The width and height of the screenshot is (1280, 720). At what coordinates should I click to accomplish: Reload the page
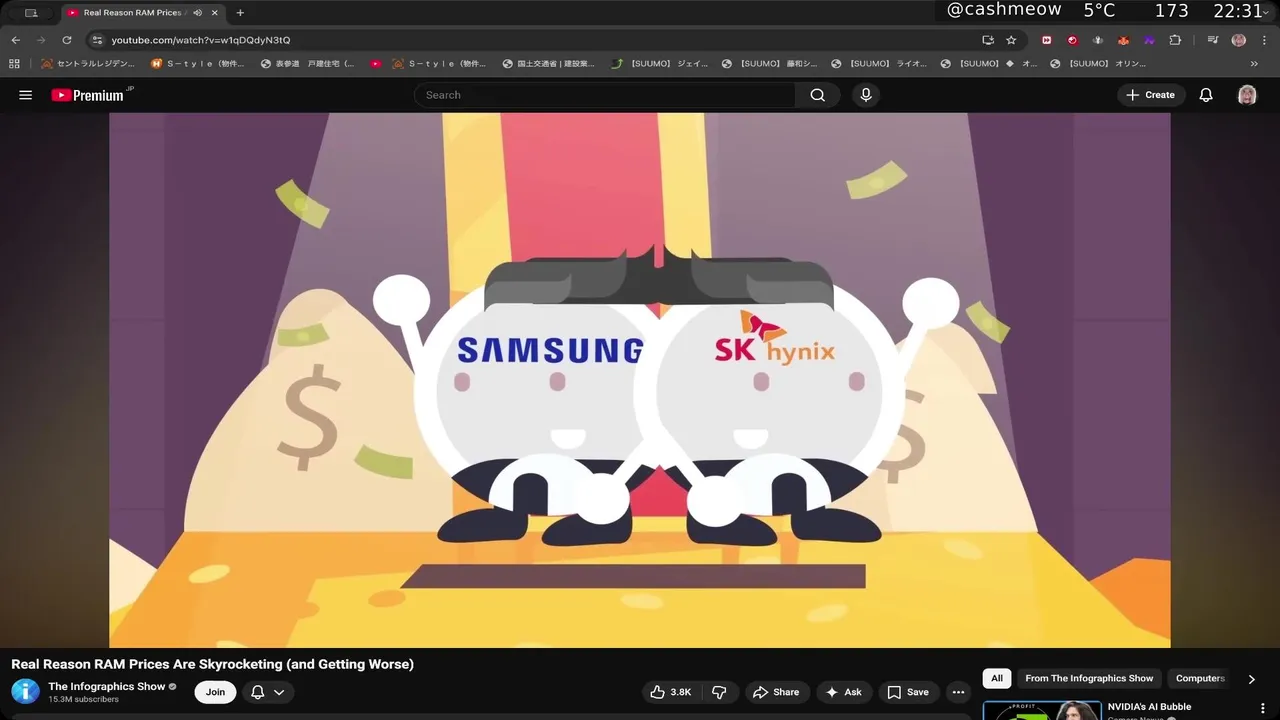(67, 40)
